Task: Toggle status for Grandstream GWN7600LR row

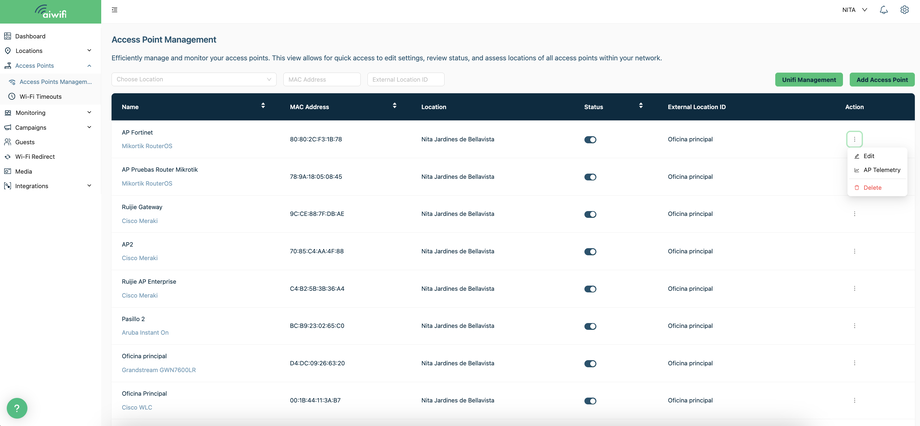Action: pos(590,363)
